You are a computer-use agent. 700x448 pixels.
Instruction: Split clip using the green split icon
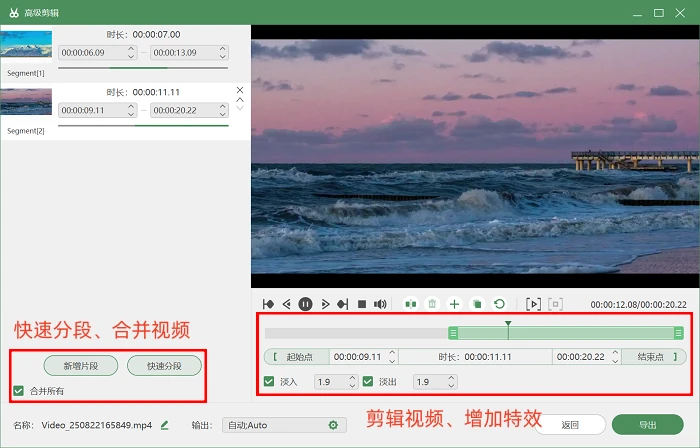(411, 304)
